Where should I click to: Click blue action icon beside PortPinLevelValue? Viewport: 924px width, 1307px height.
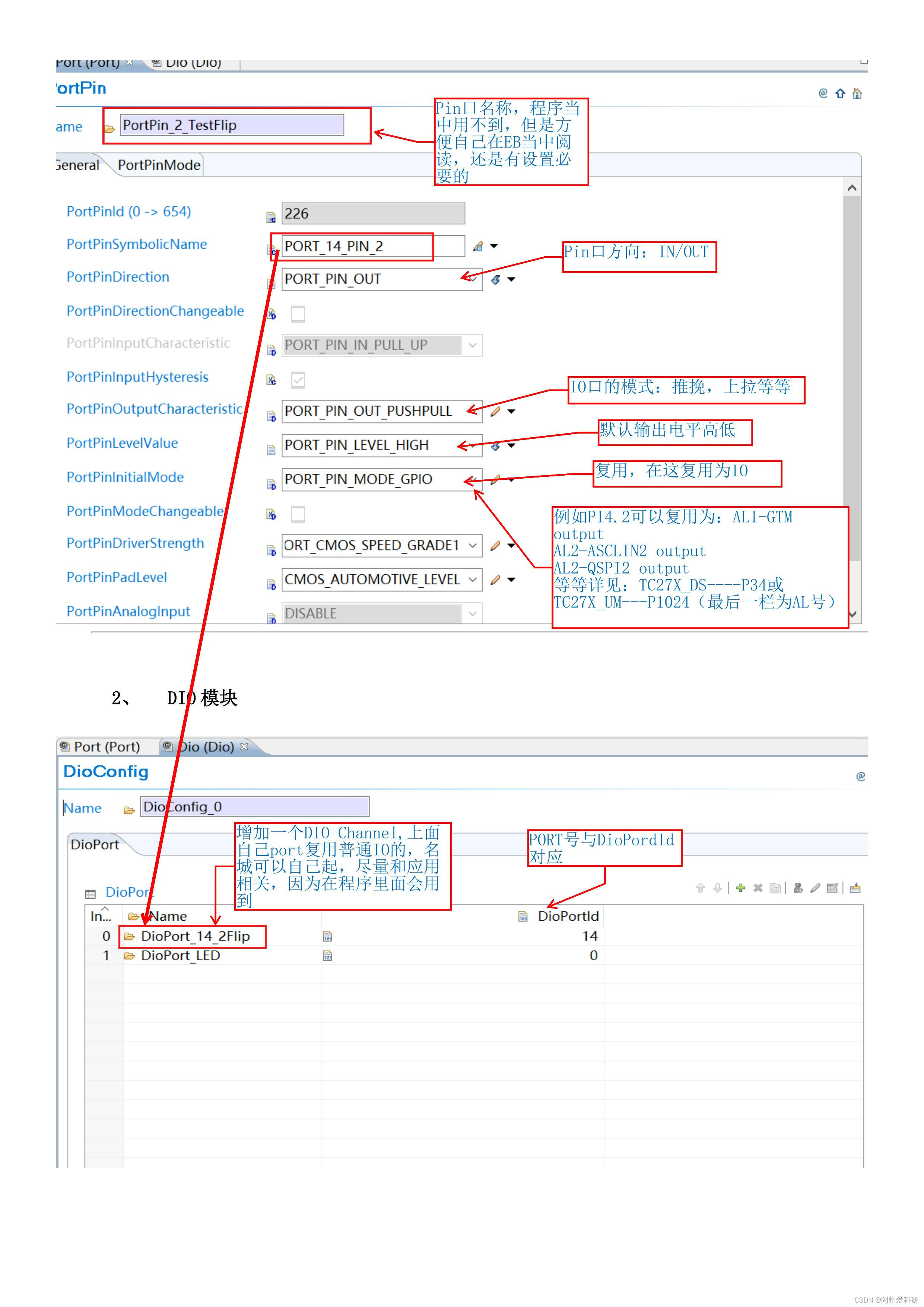tap(496, 446)
